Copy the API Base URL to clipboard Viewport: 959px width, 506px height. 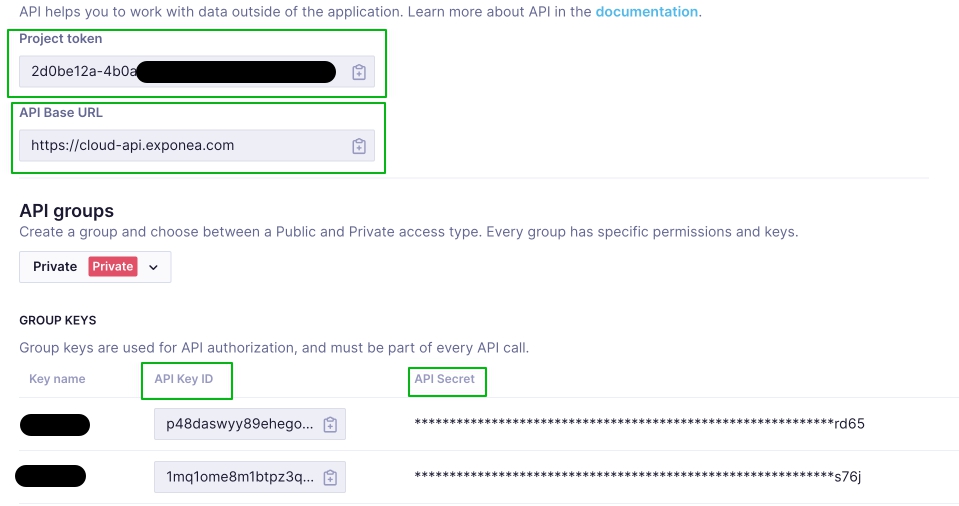click(359, 146)
